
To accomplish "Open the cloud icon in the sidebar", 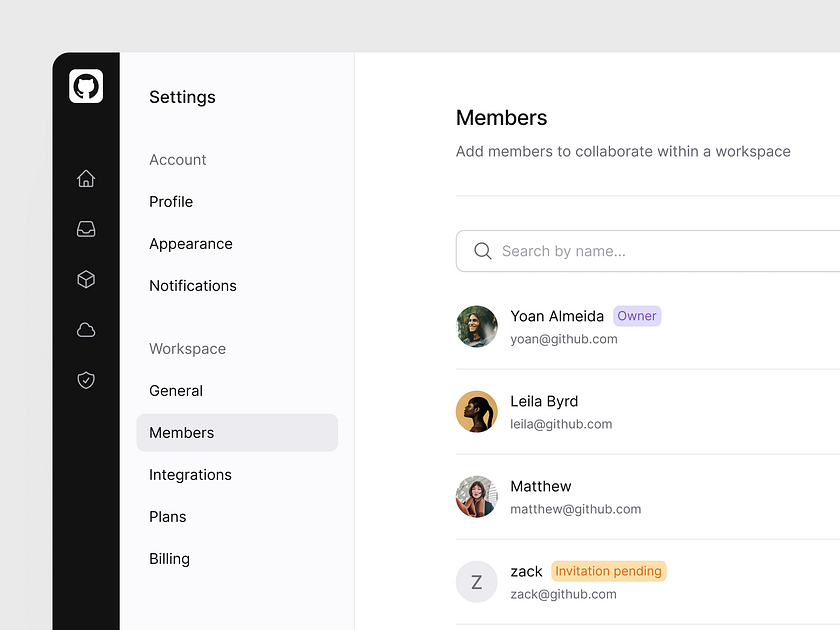I will (x=86, y=329).
